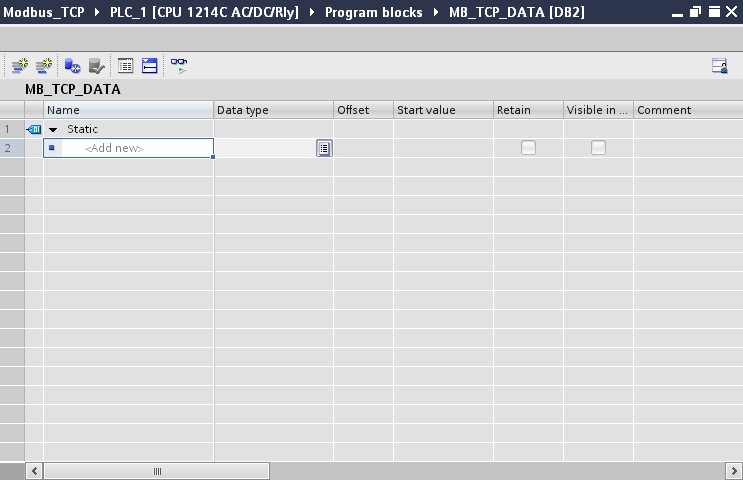Screen dimensions: 743x480
Task: Click the Comment column header
Action: coord(688,110)
